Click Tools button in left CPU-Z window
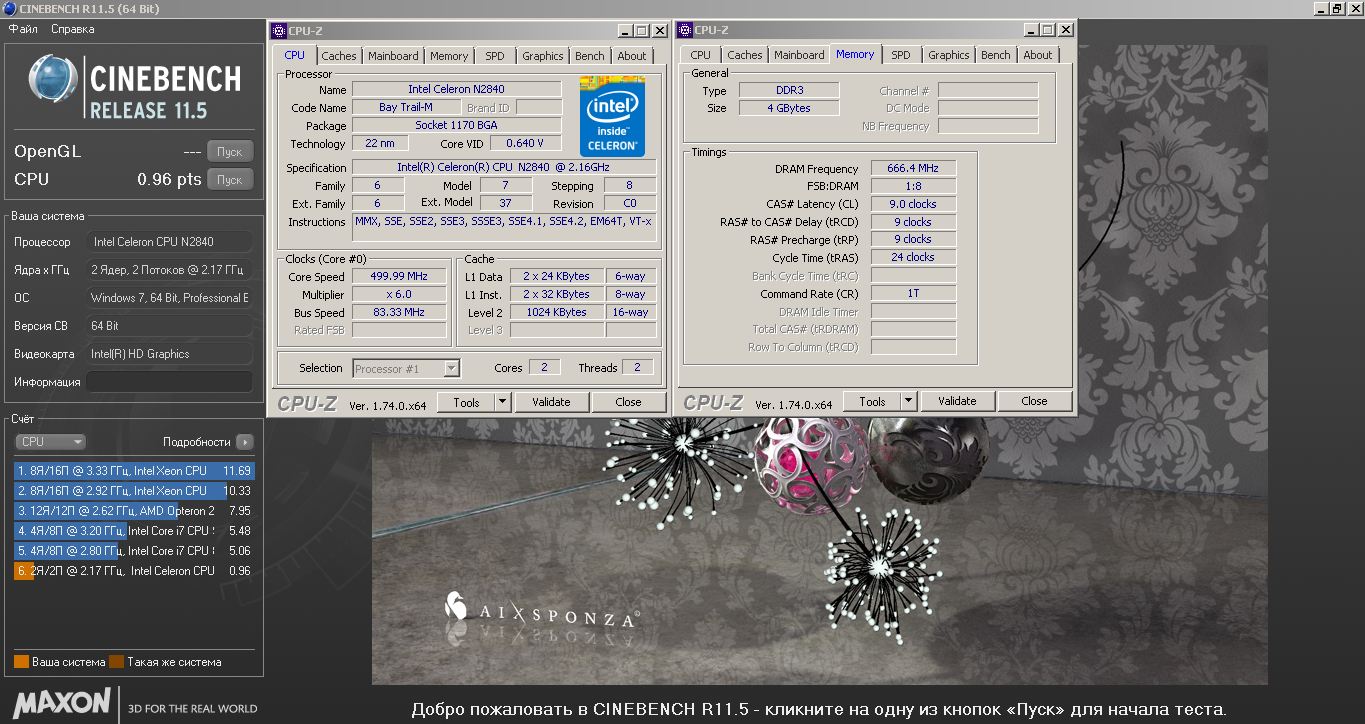The width and height of the screenshot is (1365, 724). (466, 402)
